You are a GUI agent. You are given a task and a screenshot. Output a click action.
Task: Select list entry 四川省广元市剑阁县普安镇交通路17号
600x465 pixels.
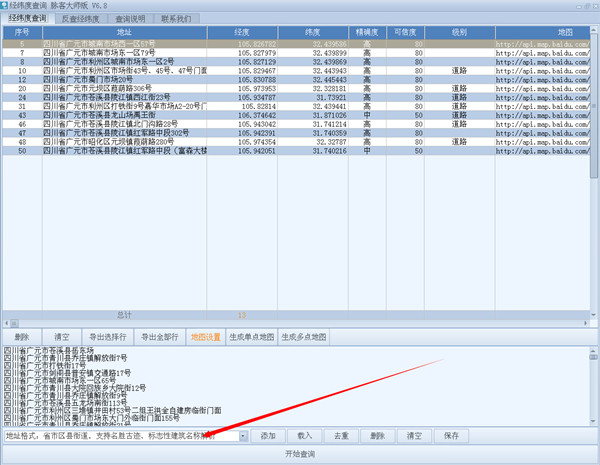coord(67,373)
